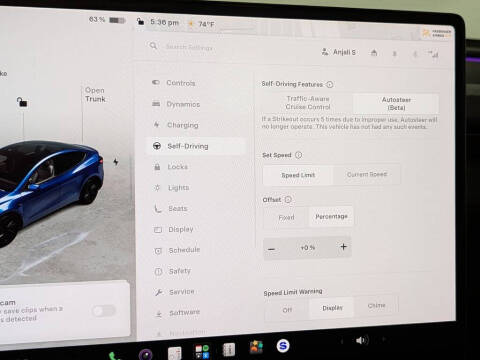Tap the lock icon in status bar
The image size is (480, 360).
[140, 22]
